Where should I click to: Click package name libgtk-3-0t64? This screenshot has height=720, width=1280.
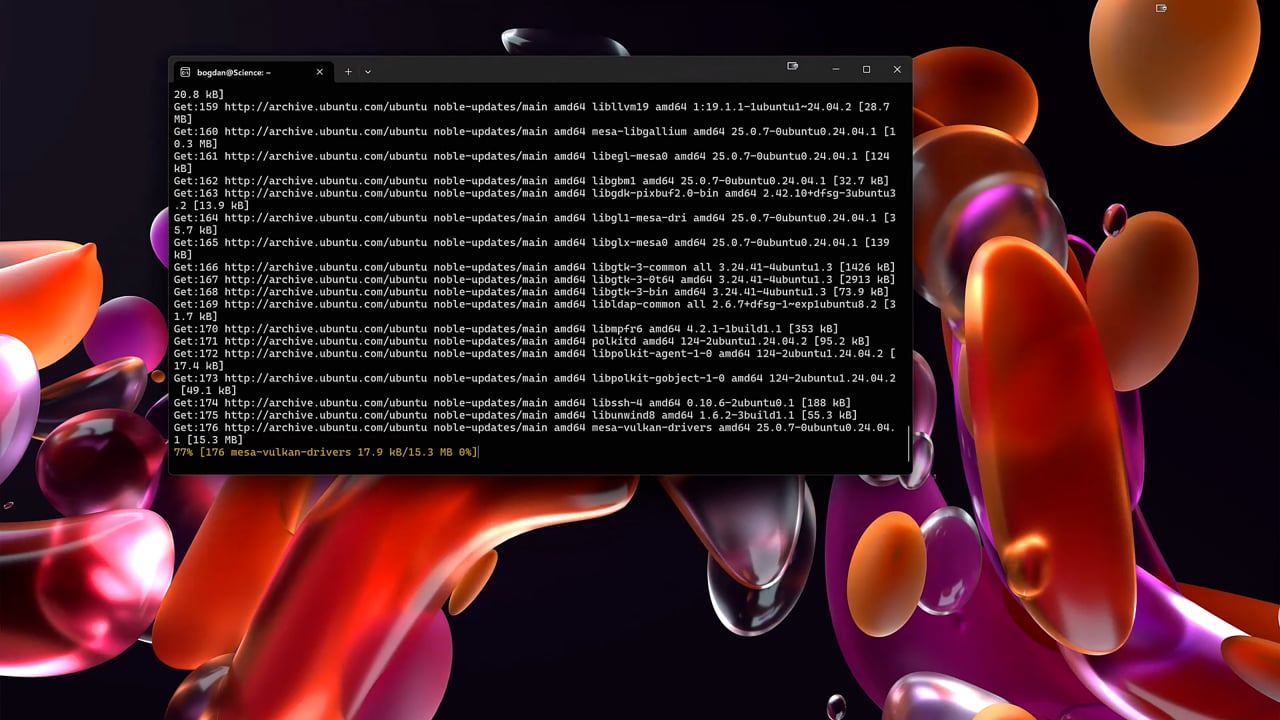(x=633, y=279)
